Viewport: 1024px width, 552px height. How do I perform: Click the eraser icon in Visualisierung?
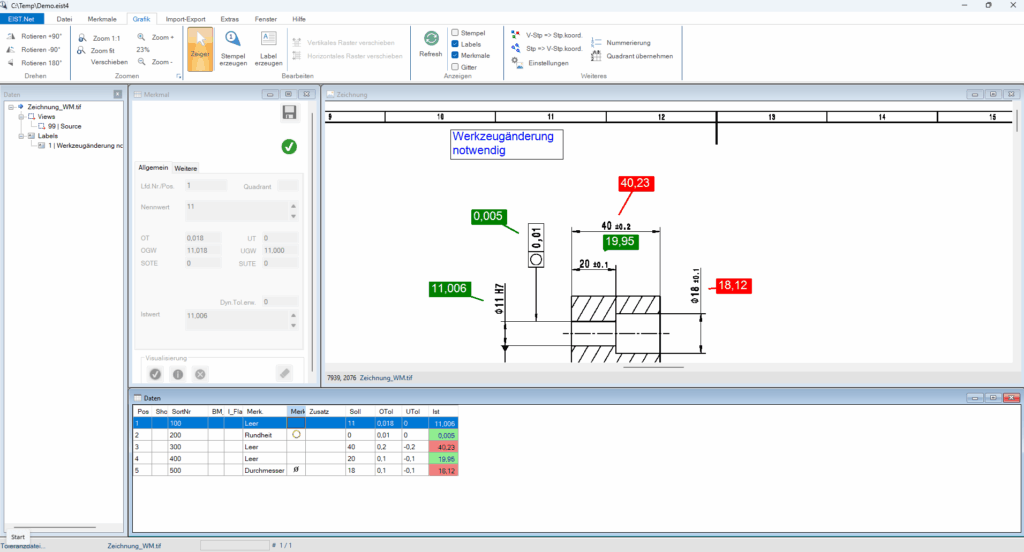tap(284, 374)
